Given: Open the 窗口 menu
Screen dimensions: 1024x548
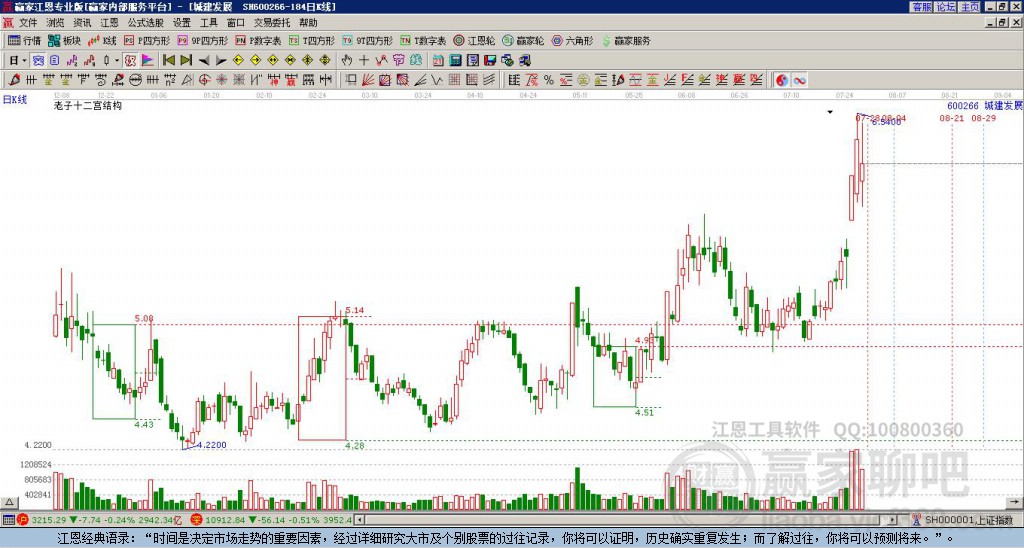Looking at the screenshot, I should (x=235, y=23).
